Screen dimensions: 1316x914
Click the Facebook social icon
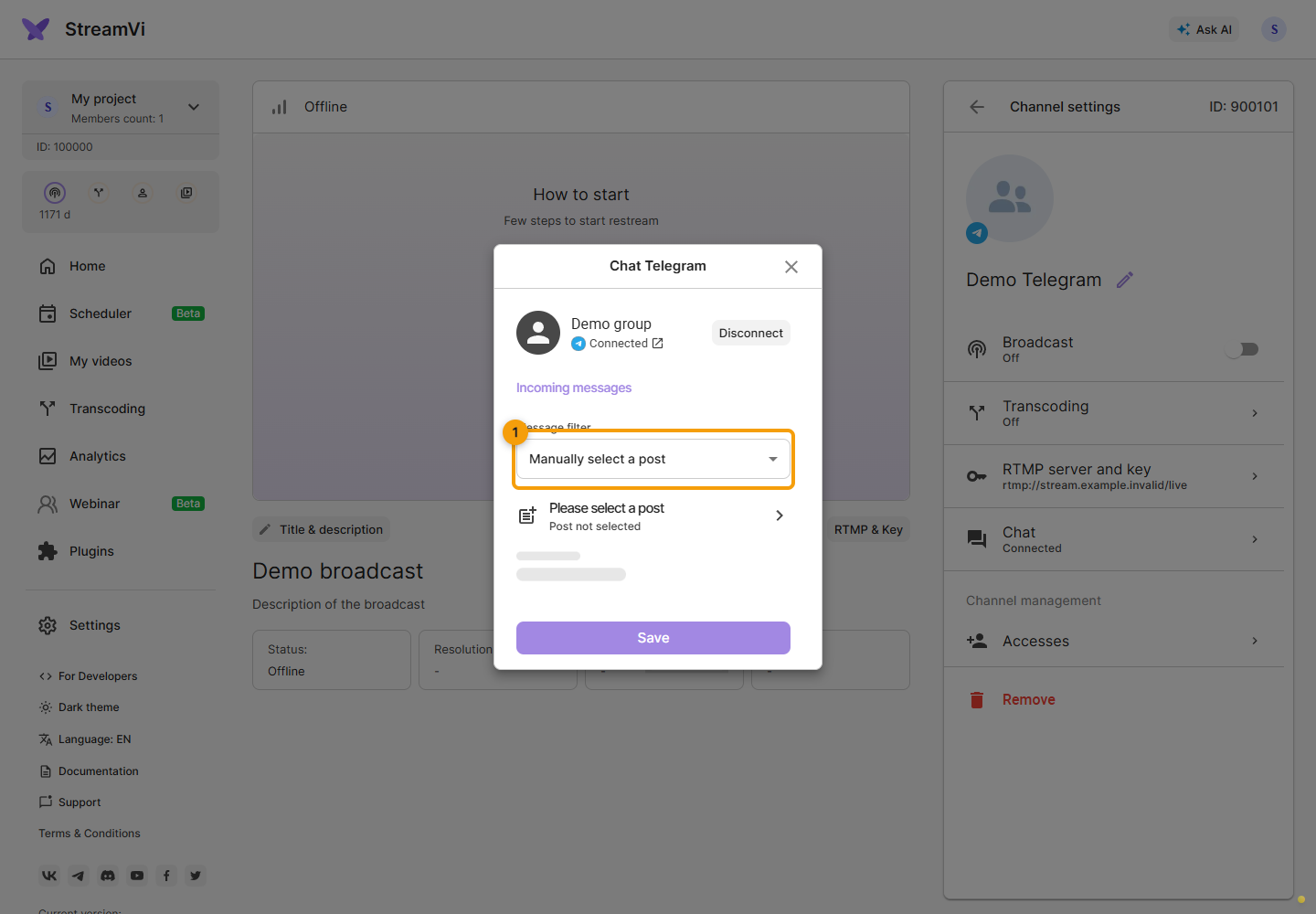click(166, 876)
